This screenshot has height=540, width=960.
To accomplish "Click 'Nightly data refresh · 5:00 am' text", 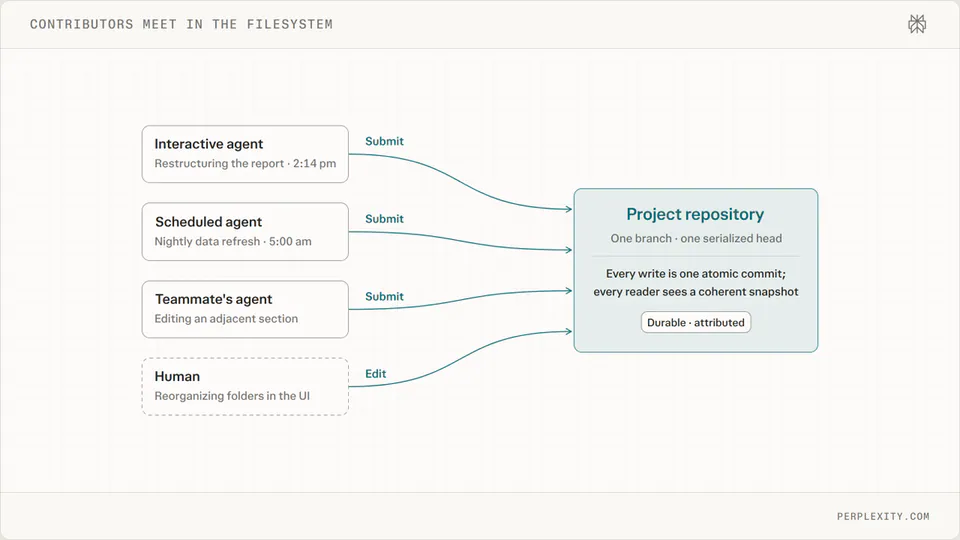I will [233, 241].
